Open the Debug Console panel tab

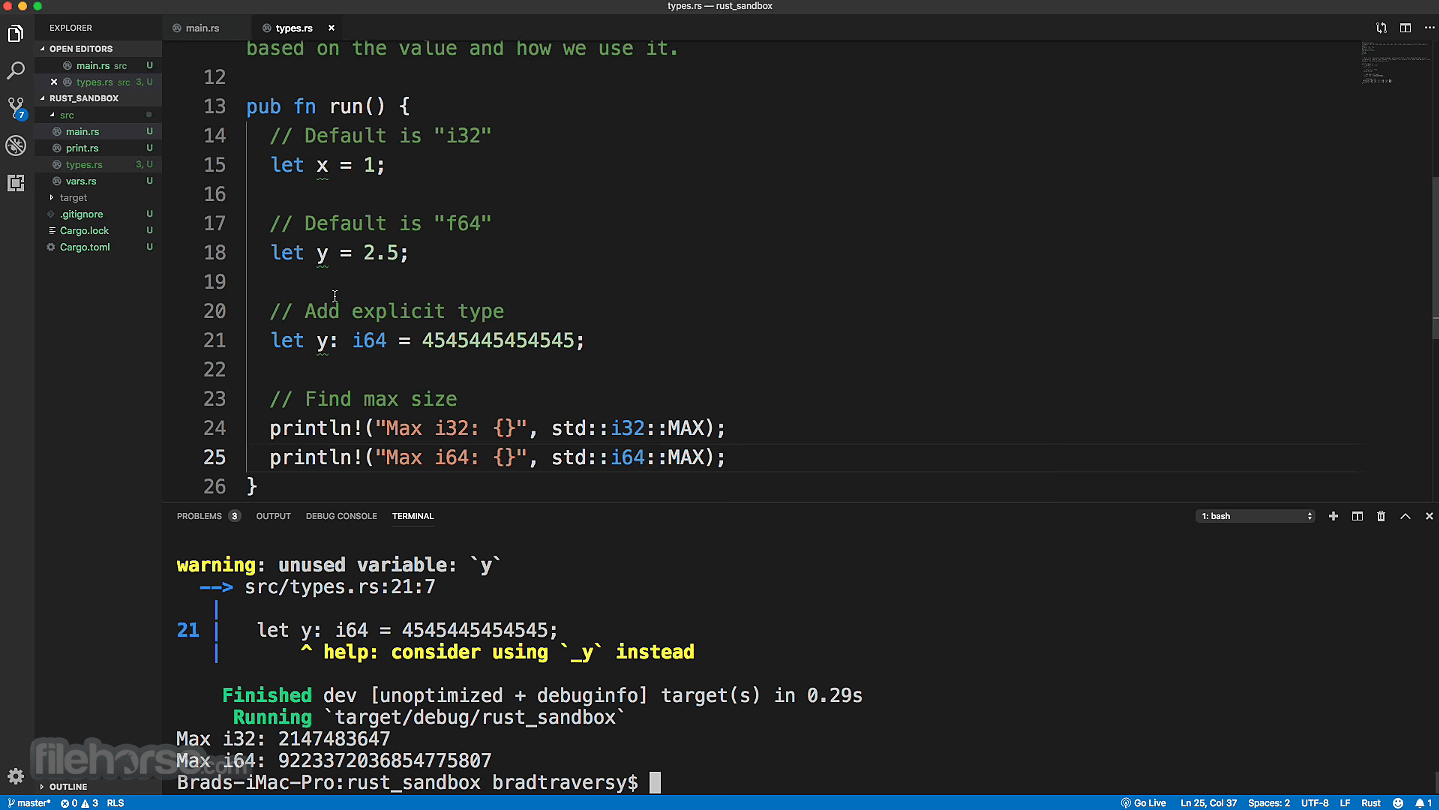341,516
